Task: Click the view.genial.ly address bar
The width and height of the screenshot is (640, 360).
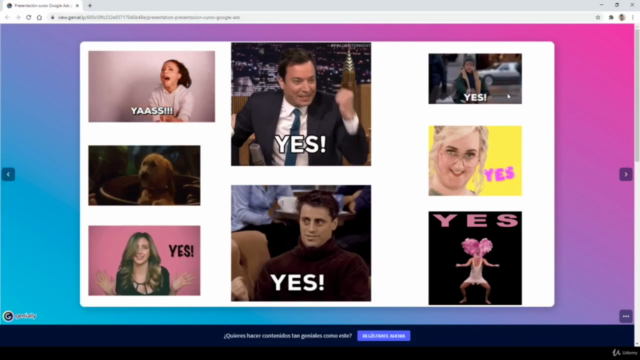Action: coord(322,18)
